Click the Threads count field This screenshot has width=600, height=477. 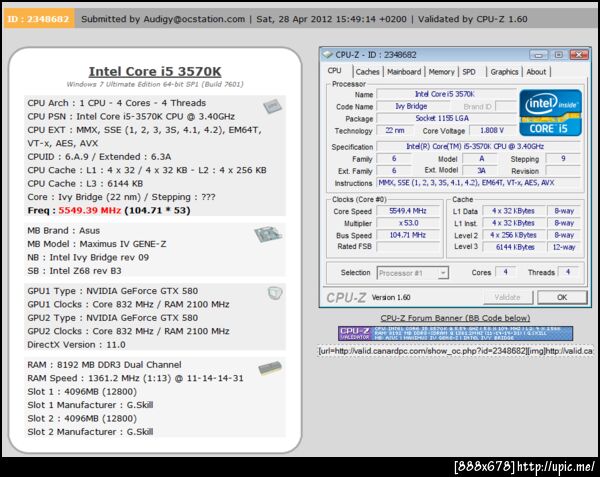pos(568,272)
